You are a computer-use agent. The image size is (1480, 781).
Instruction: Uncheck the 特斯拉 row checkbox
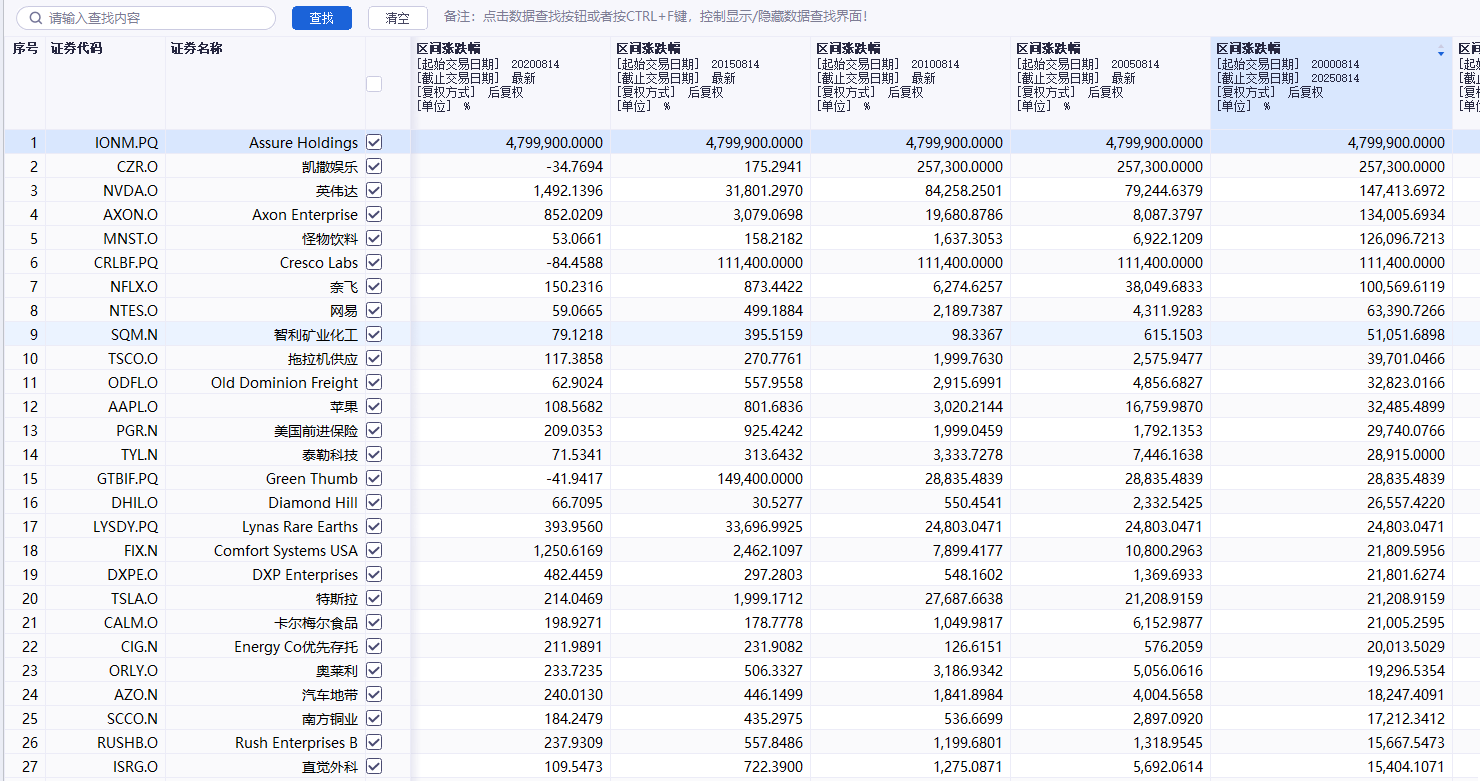click(x=374, y=598)
